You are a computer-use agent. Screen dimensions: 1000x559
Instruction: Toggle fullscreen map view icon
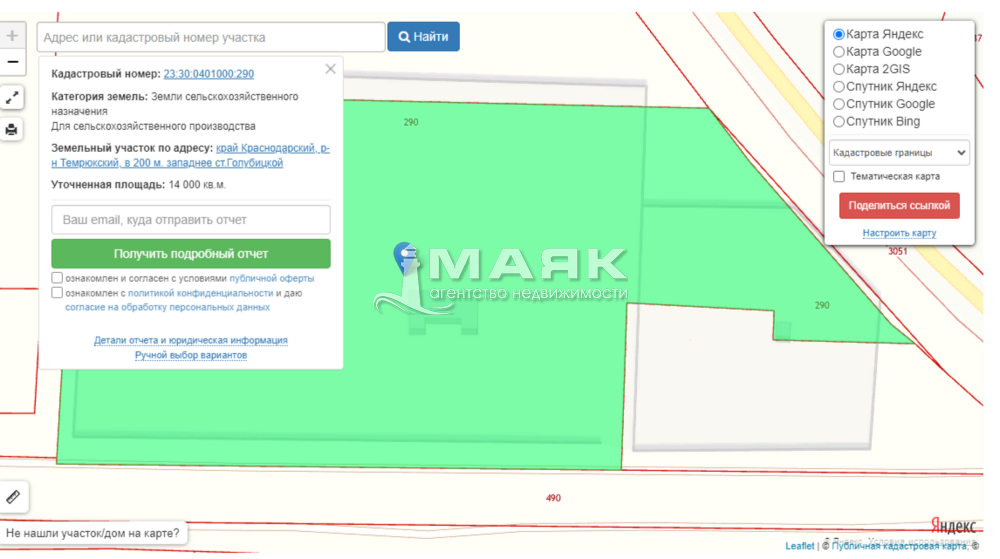click(12, 98)
